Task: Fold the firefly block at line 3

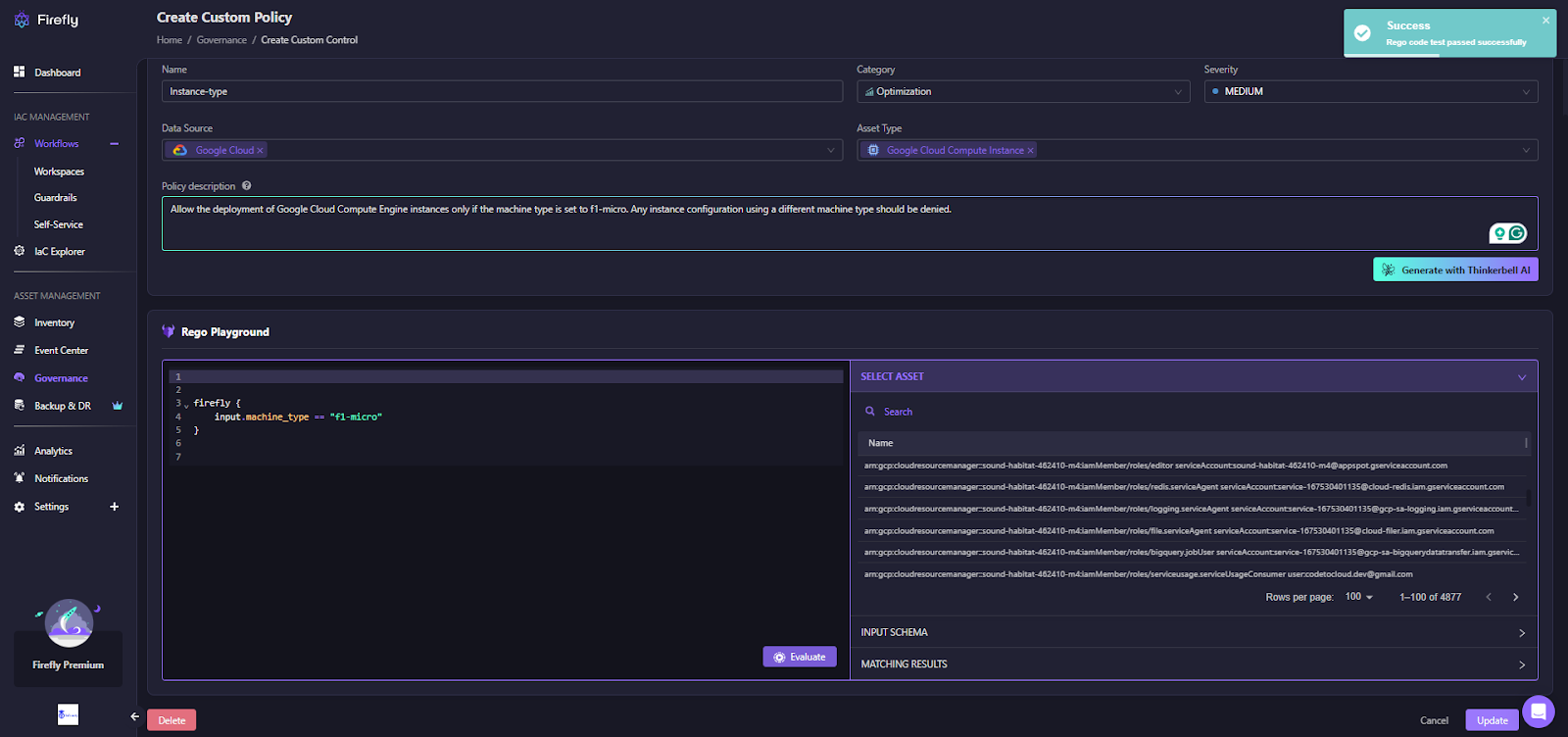Action: tap(186, 405)
